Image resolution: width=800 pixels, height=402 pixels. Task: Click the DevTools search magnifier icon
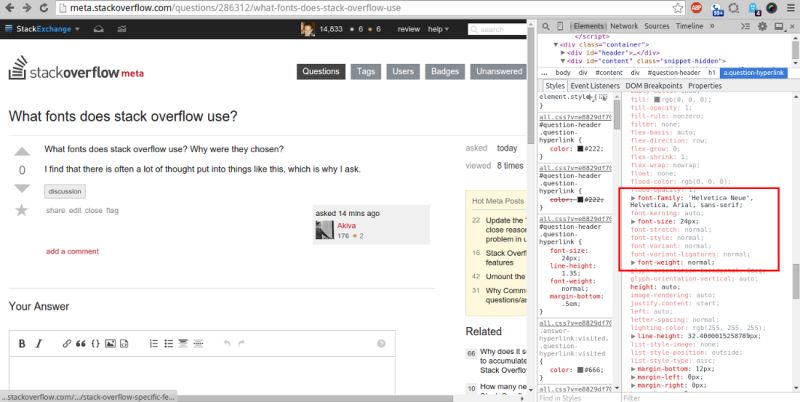pos(546,26)
